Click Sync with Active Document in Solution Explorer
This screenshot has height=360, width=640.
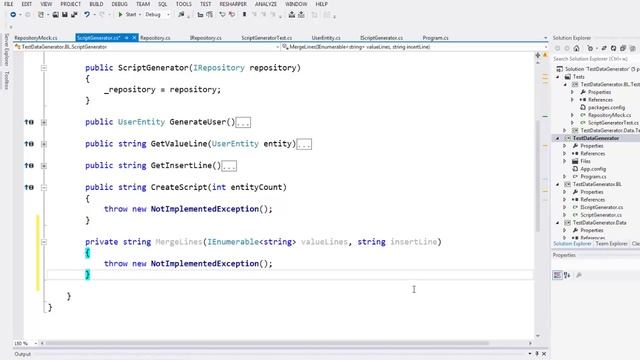(604, 48)
